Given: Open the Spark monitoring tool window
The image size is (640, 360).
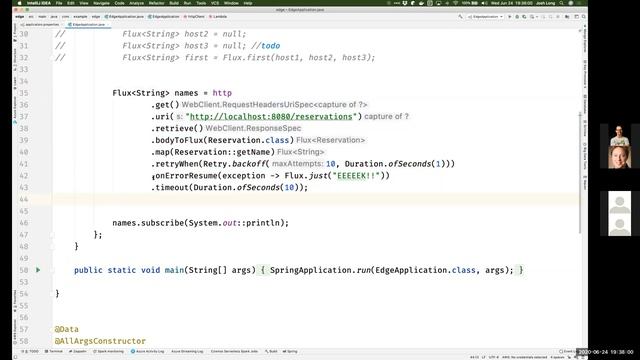Looking at the screenshot, I should pyautogui.click(x=109, y=351).
